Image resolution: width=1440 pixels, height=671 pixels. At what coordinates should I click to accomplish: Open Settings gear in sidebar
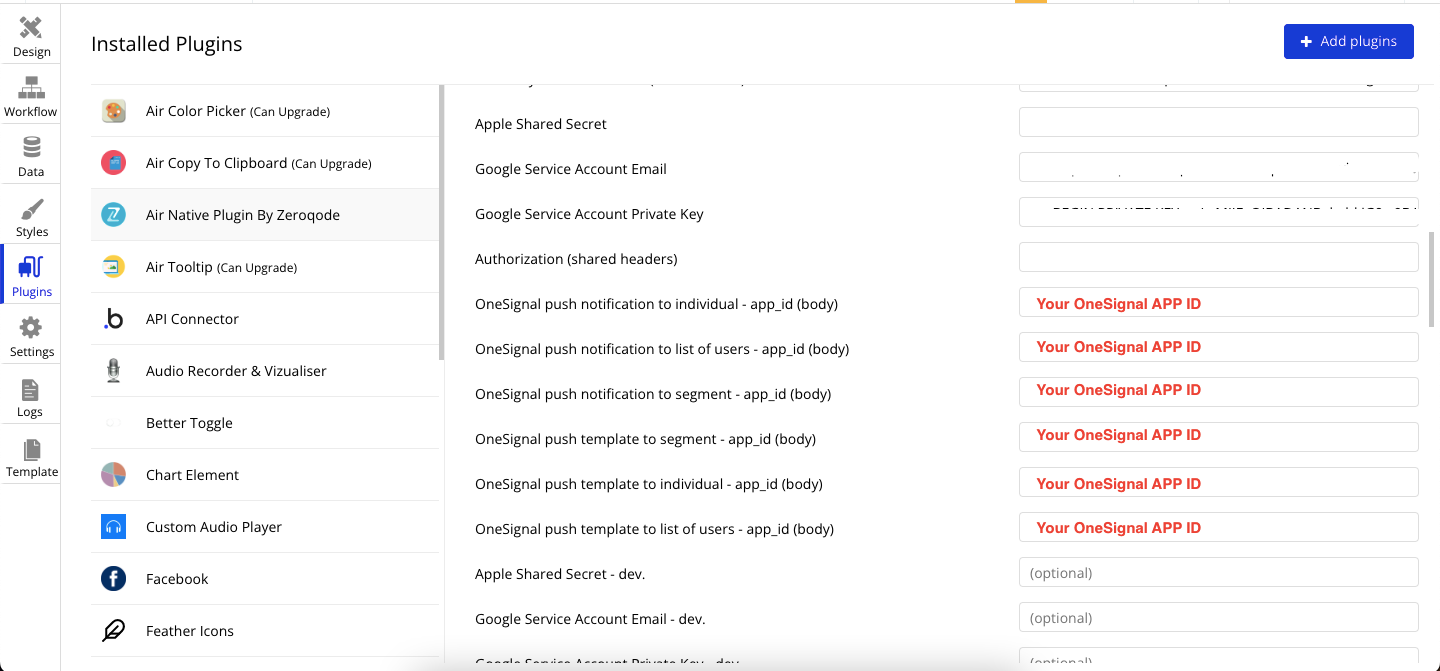click(x=31, y=328)
